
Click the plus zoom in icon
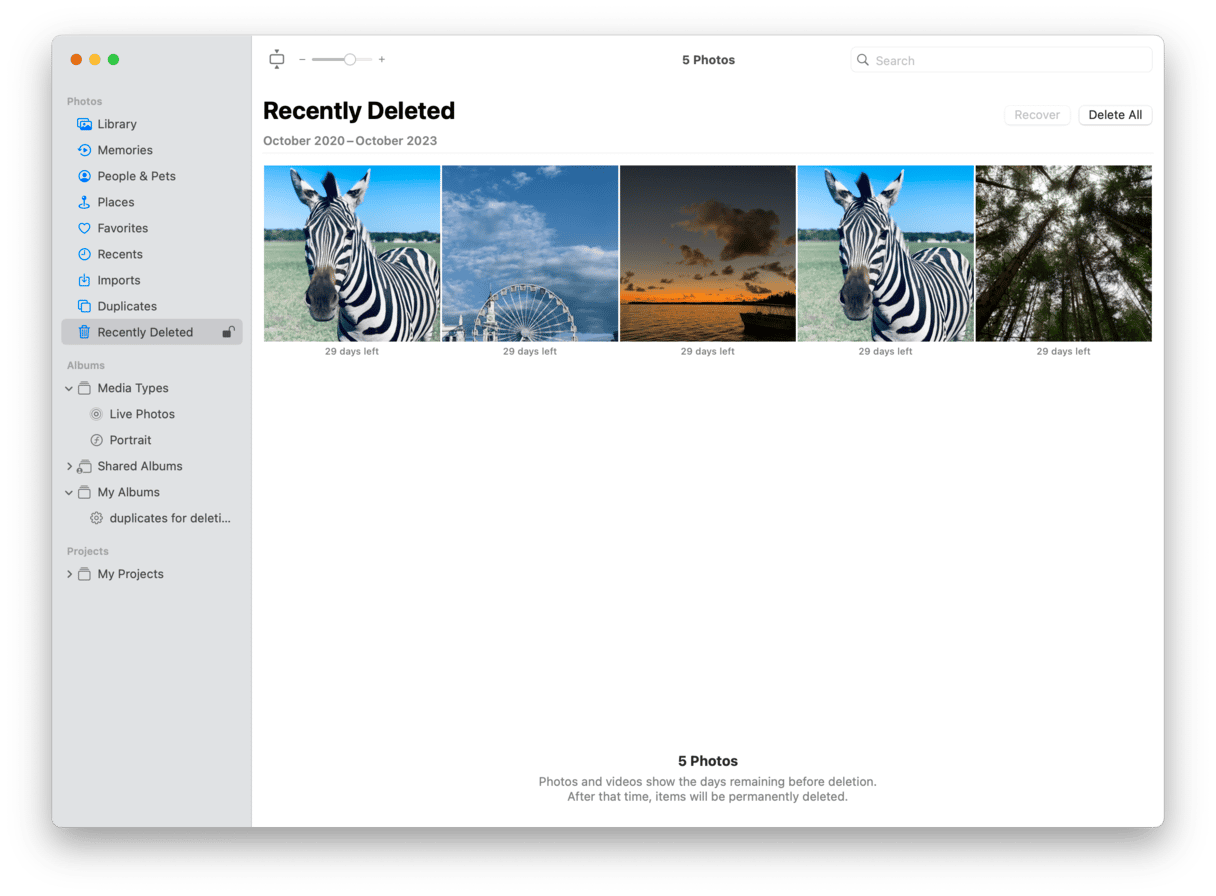click(x=382, y=60)
